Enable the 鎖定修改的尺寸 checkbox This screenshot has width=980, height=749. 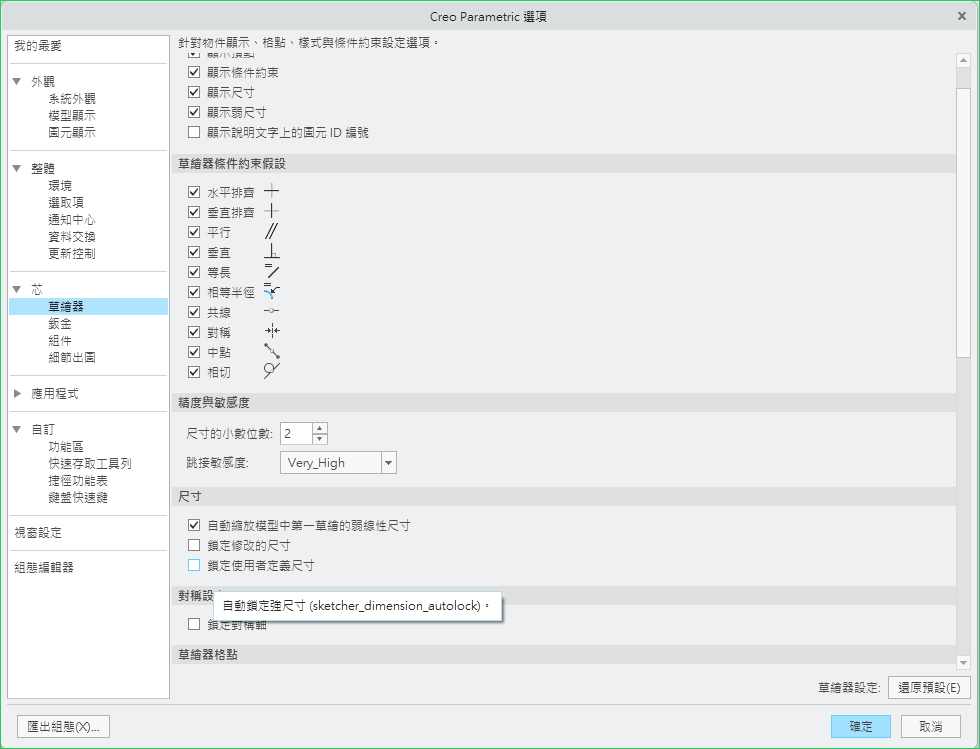[195, 545]
